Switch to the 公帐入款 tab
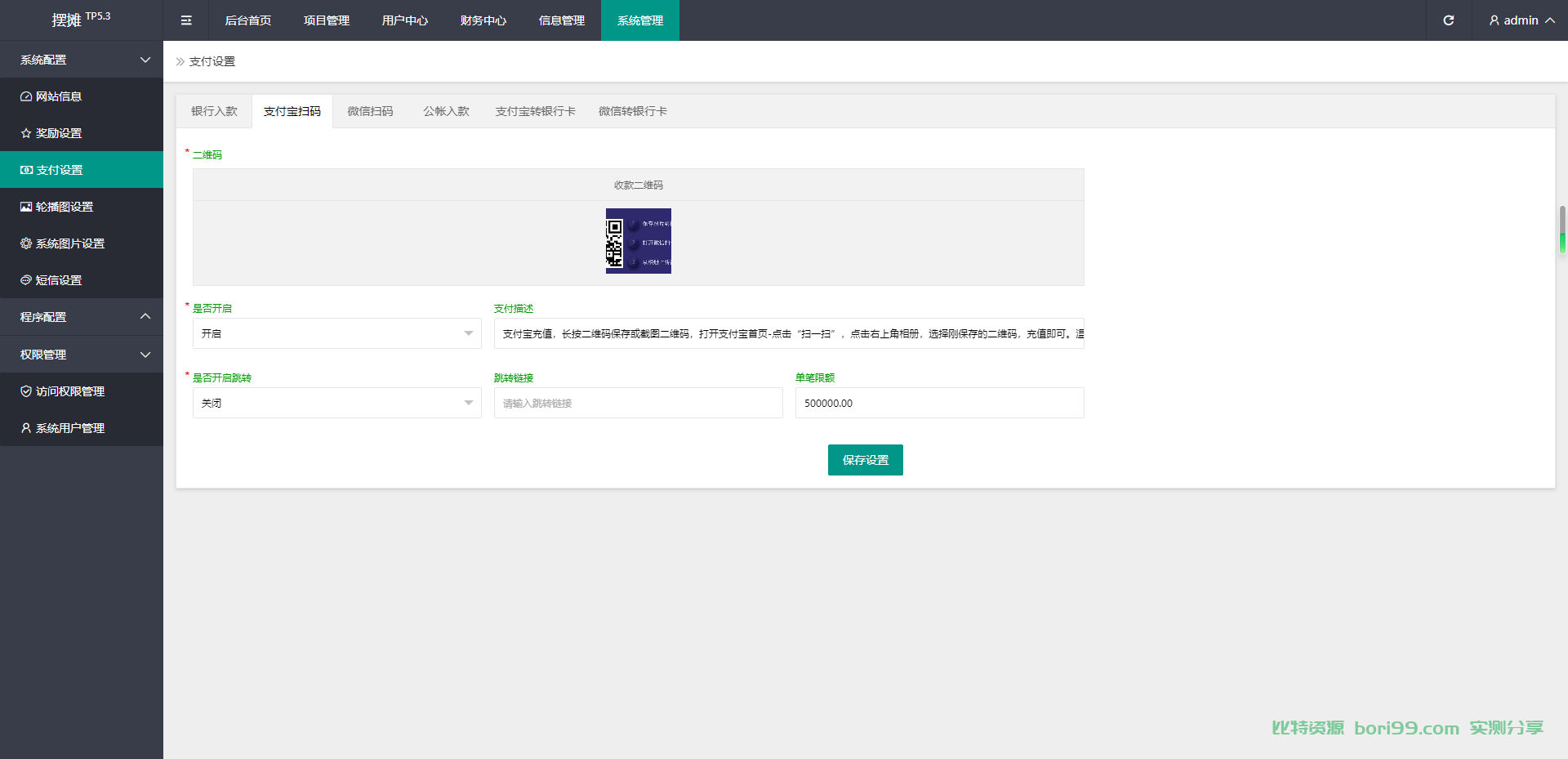Viewport: 1568px width, 759px height. (446, 111)
